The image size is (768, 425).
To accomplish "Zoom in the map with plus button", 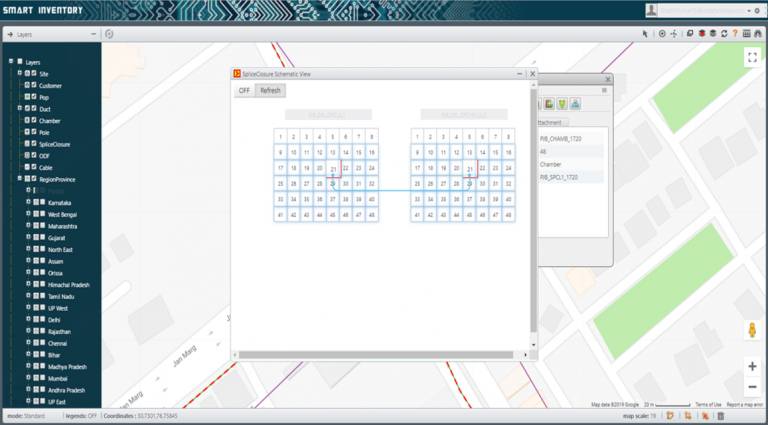I will tap(752, 366).
